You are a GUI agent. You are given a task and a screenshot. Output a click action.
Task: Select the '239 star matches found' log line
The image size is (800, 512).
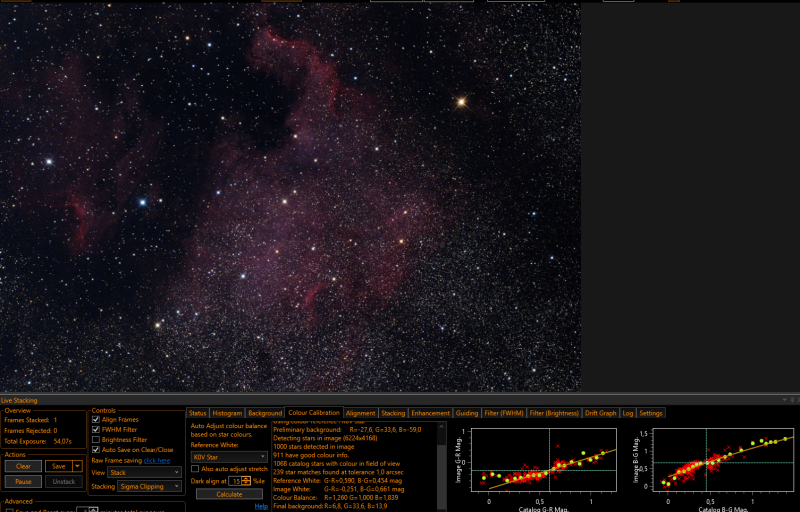338,472
